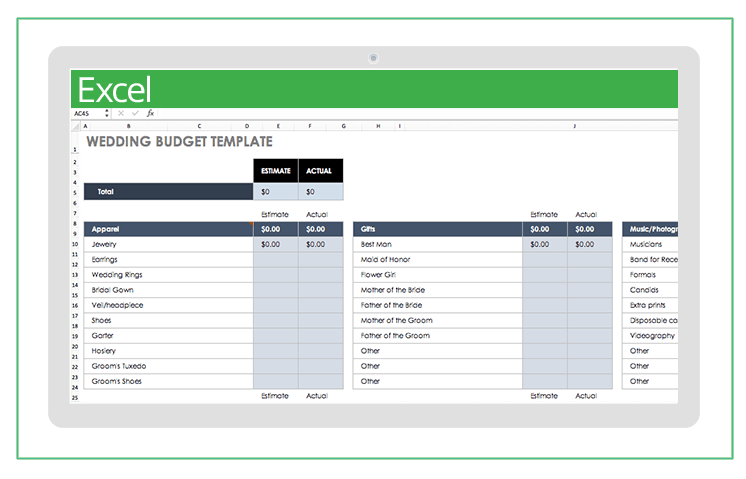This screenshot has height=479, width=746.
Task: Click the Maid of Honor cell
Action: 438,260
